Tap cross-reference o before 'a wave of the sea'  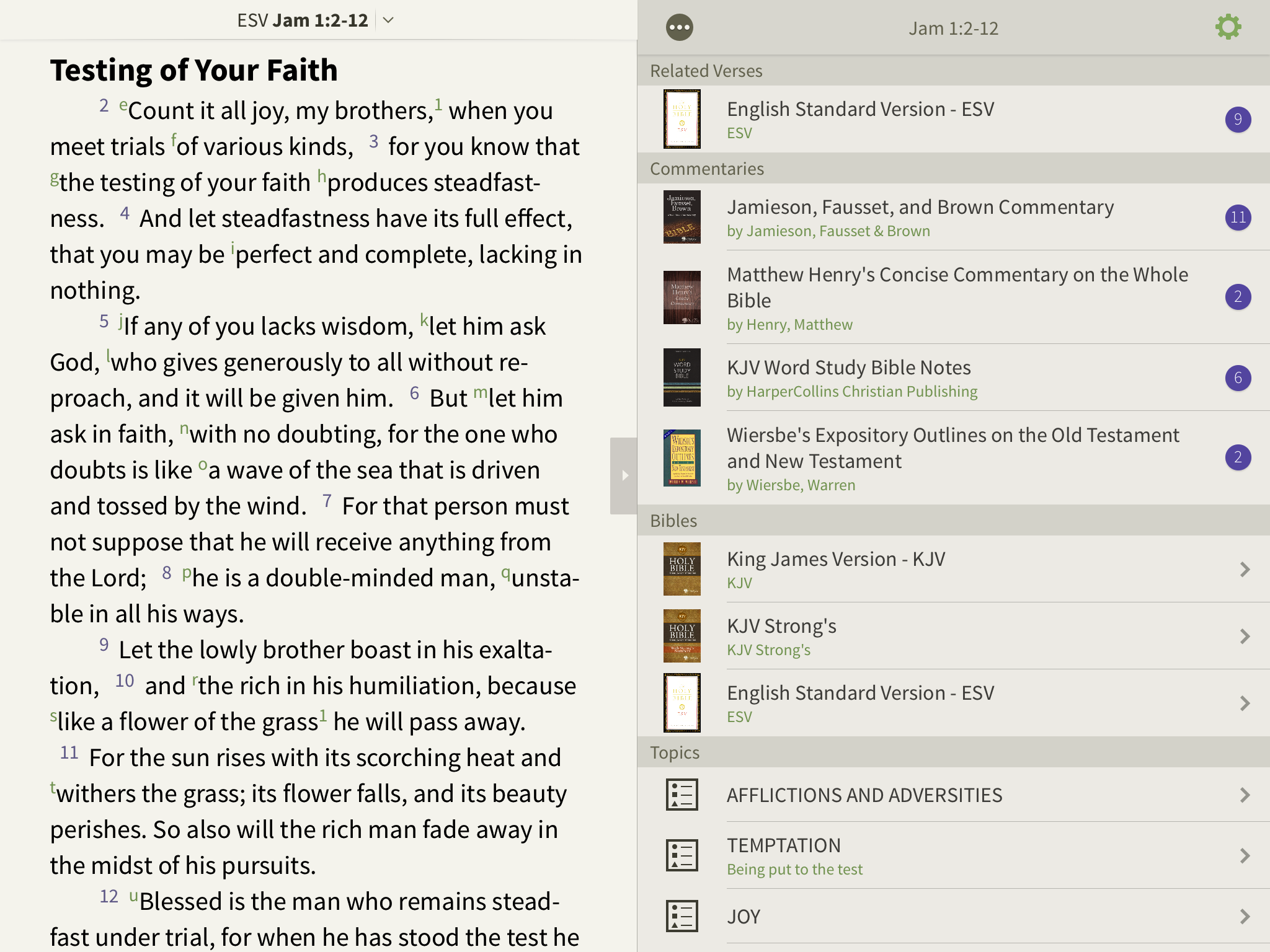pyautogui.click(x=203, y=465)
